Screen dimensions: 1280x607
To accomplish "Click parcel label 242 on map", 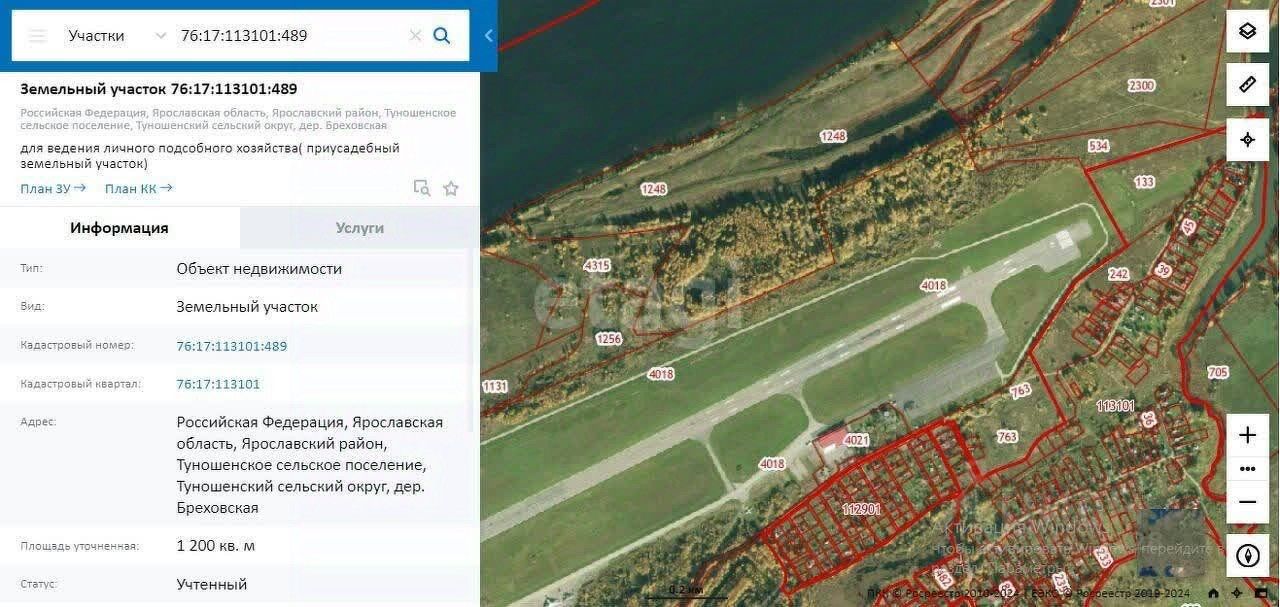I will tap(1118, 274).
